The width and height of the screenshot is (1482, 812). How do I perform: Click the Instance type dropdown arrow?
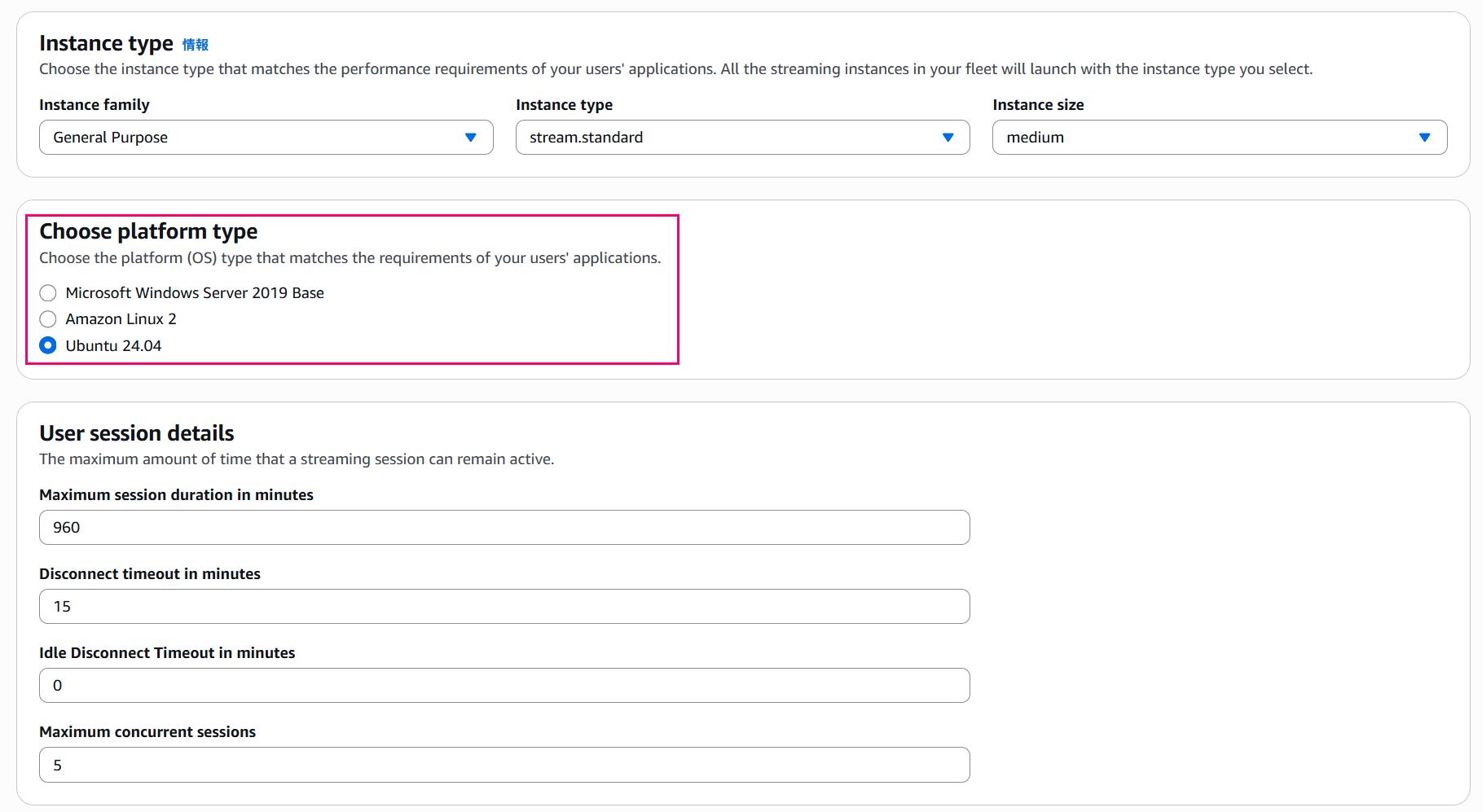948,137
